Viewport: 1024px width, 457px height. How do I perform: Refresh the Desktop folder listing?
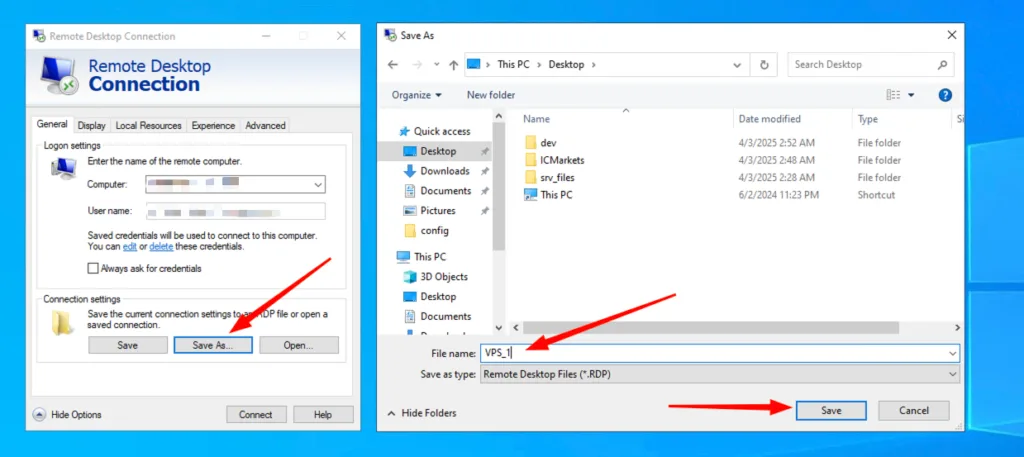764,65
